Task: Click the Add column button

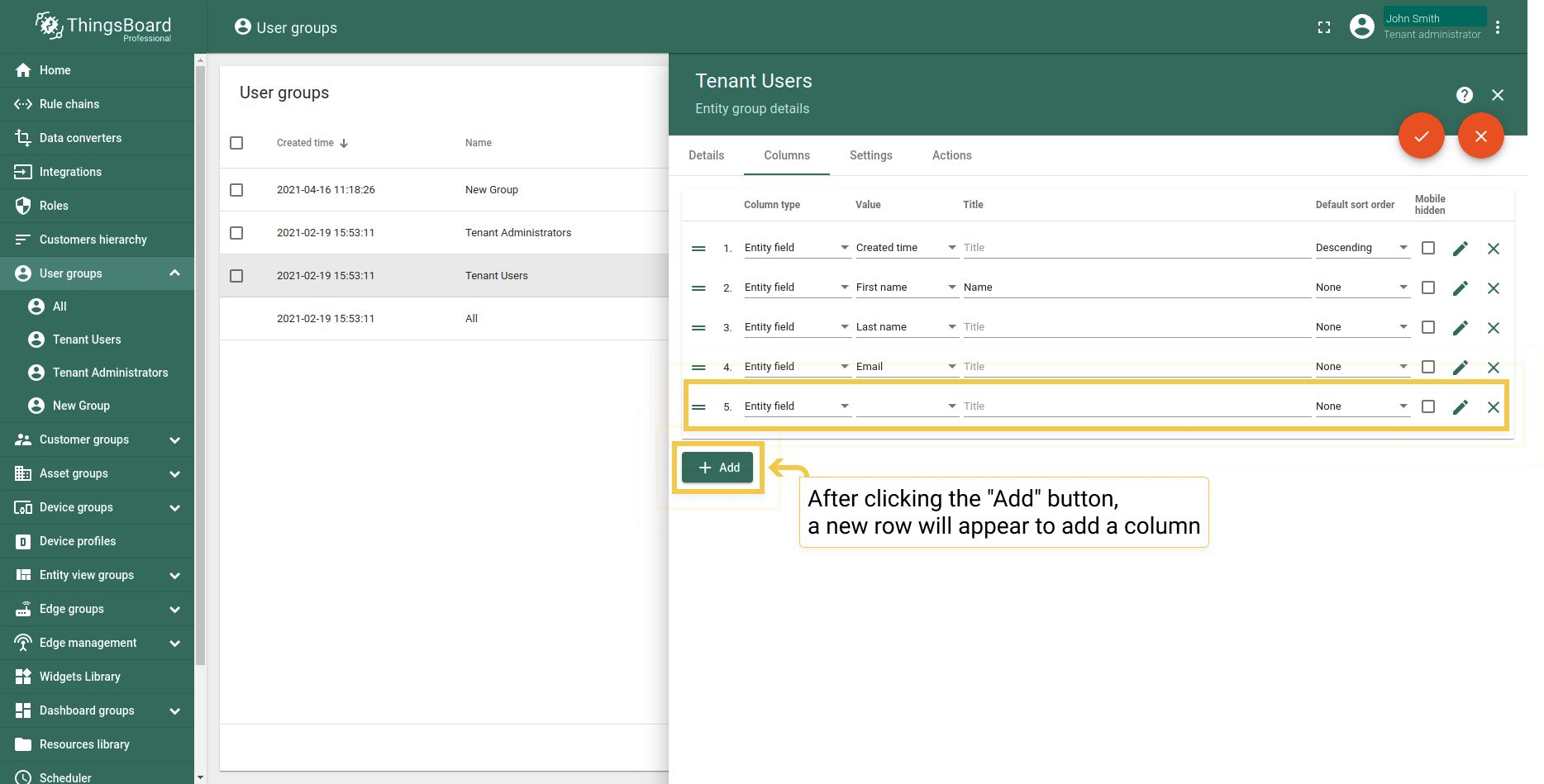Action: (x=717, y=468)
